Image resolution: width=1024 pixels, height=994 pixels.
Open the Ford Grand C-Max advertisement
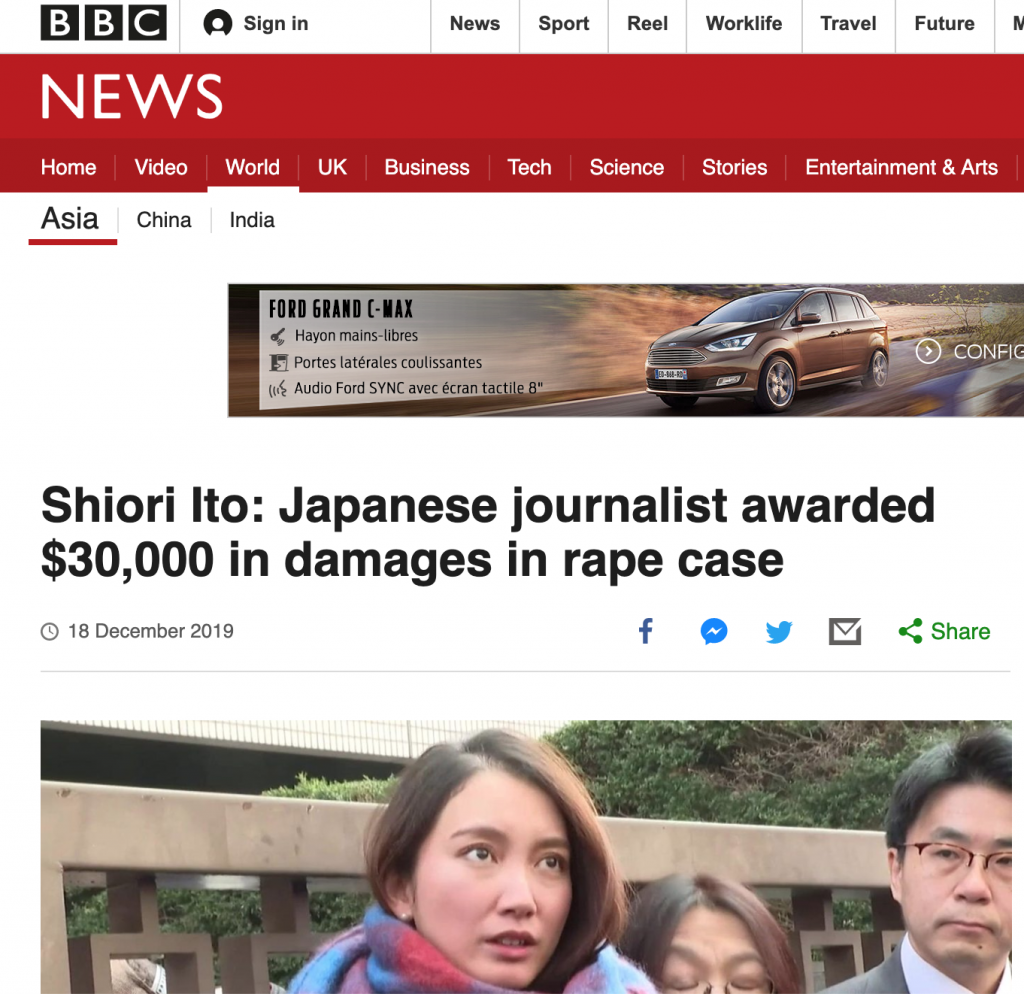tap(626, 350)
